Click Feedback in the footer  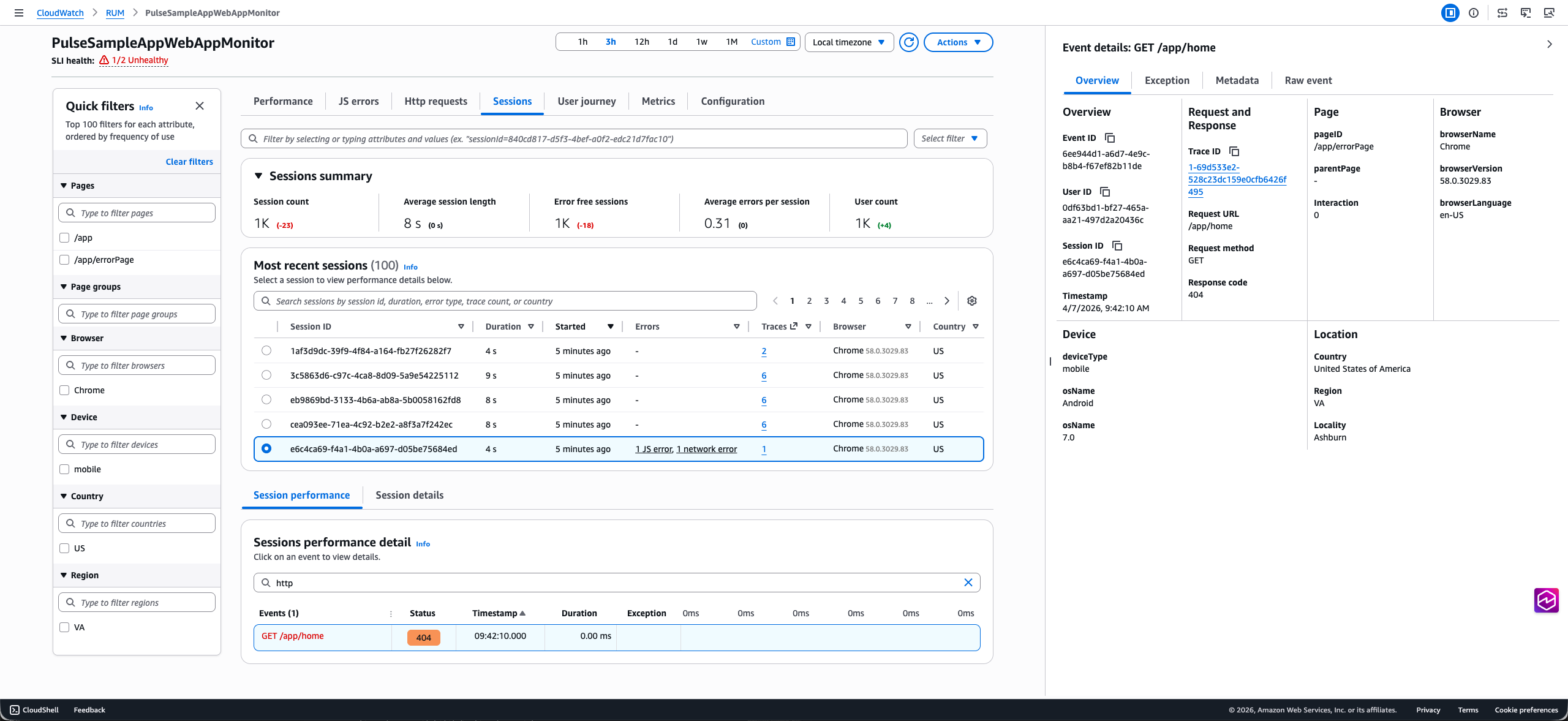89,710
